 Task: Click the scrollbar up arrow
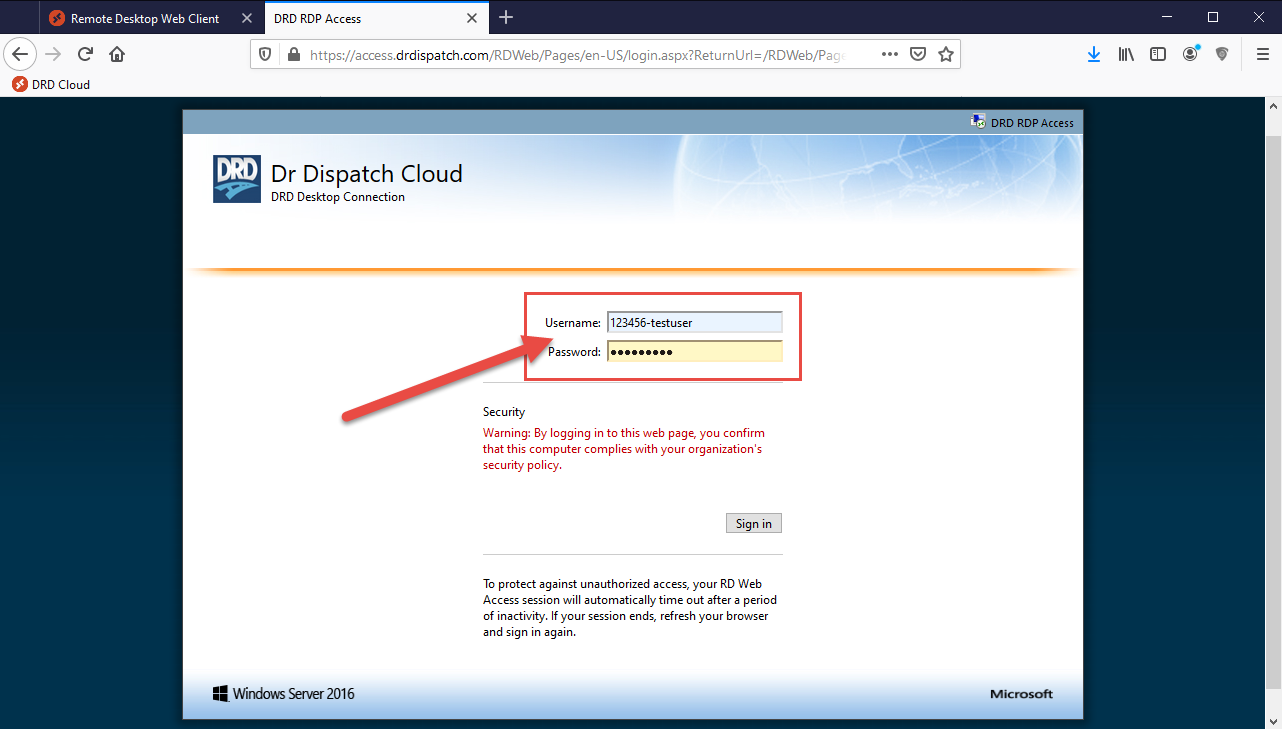[x=1273, y=105]
